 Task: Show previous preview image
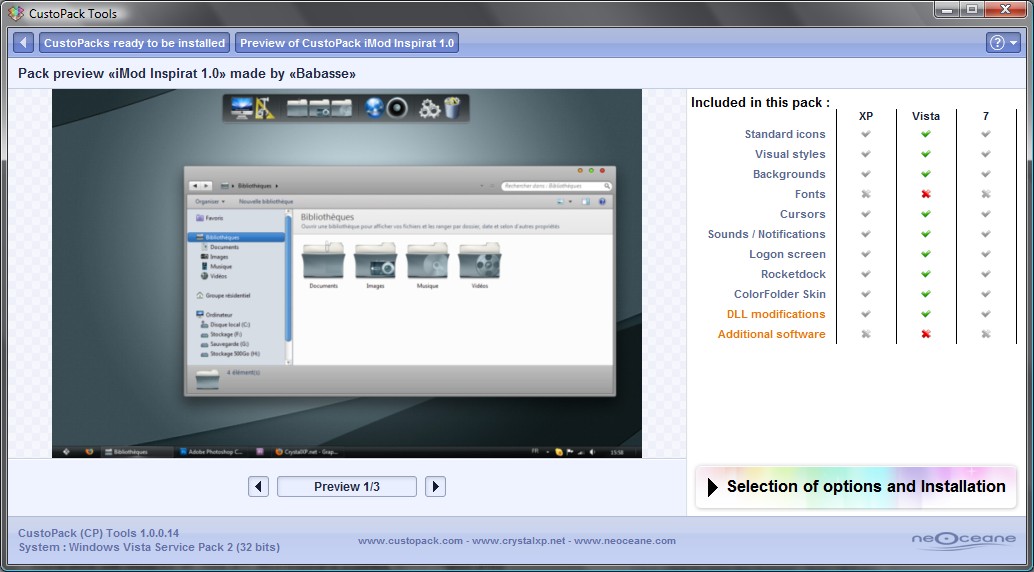pos(258,487)
